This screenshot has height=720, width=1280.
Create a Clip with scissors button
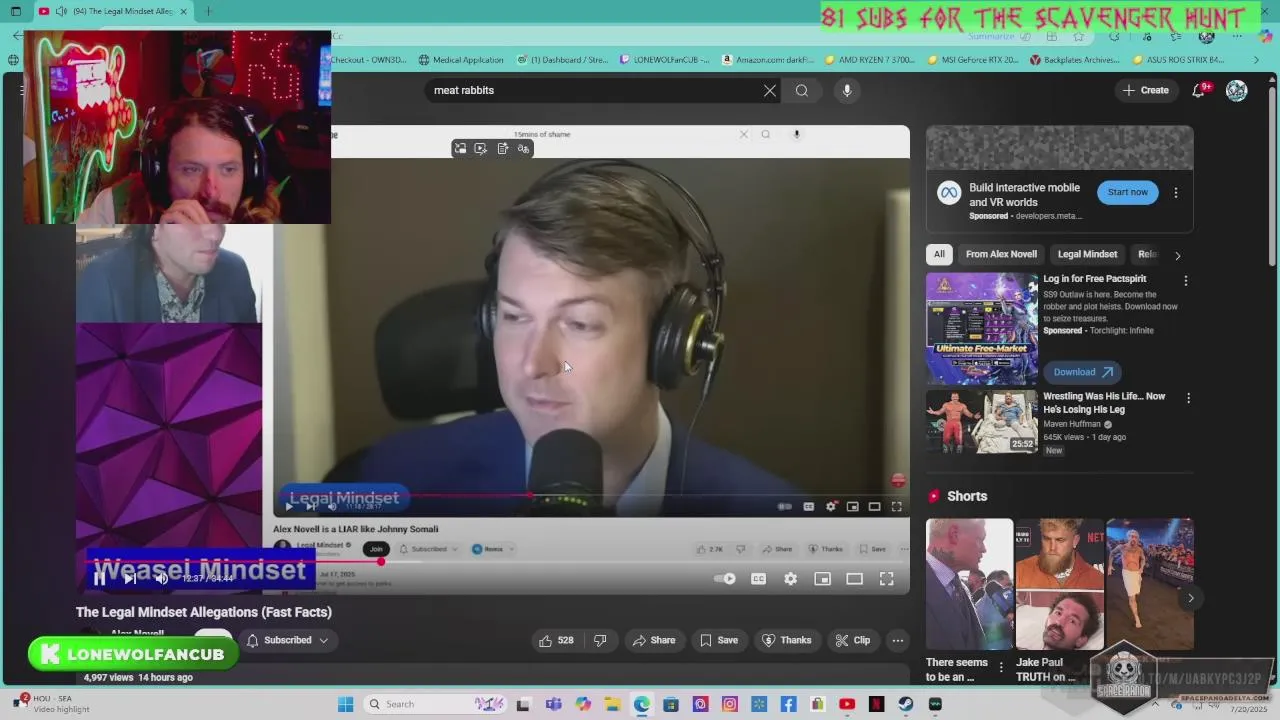(x=853, y=640)
